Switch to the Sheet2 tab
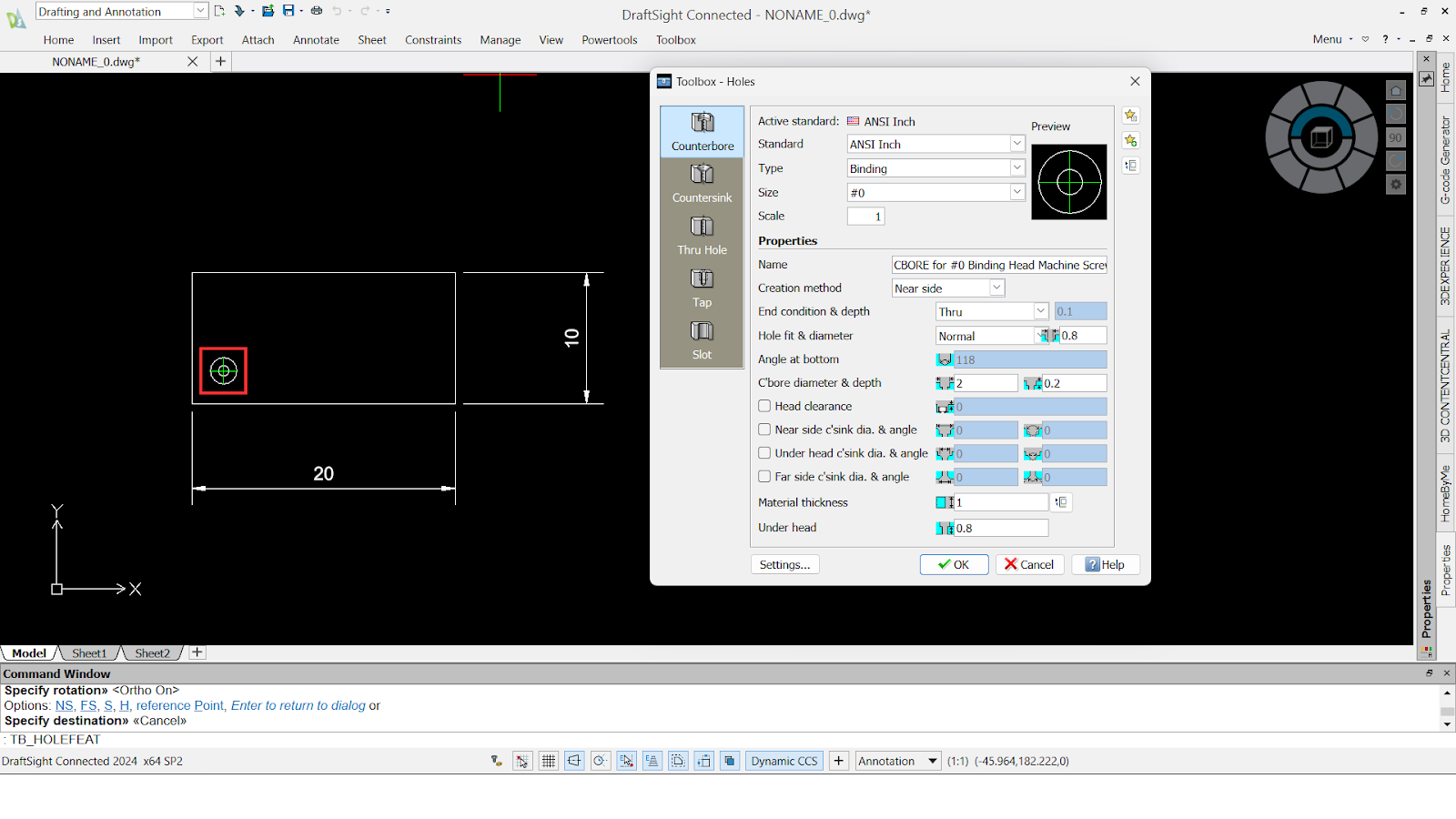This screenshot has width=1456, height=819. 152,652
